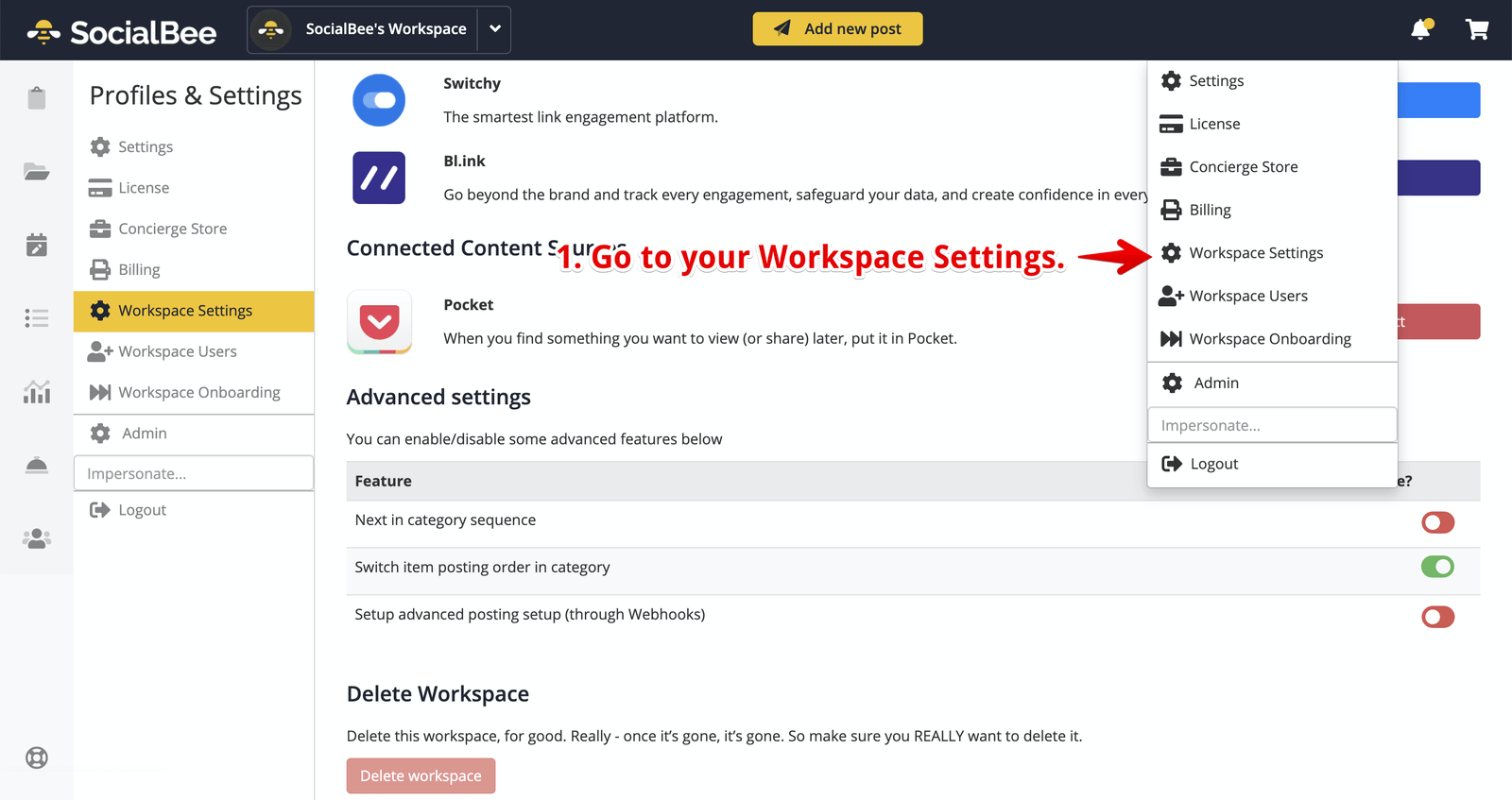The height and width of the screenshot is (800, 1512).
Task: Click the dropdown menu Impersonate field
Action: click(x=1272, y=425)
